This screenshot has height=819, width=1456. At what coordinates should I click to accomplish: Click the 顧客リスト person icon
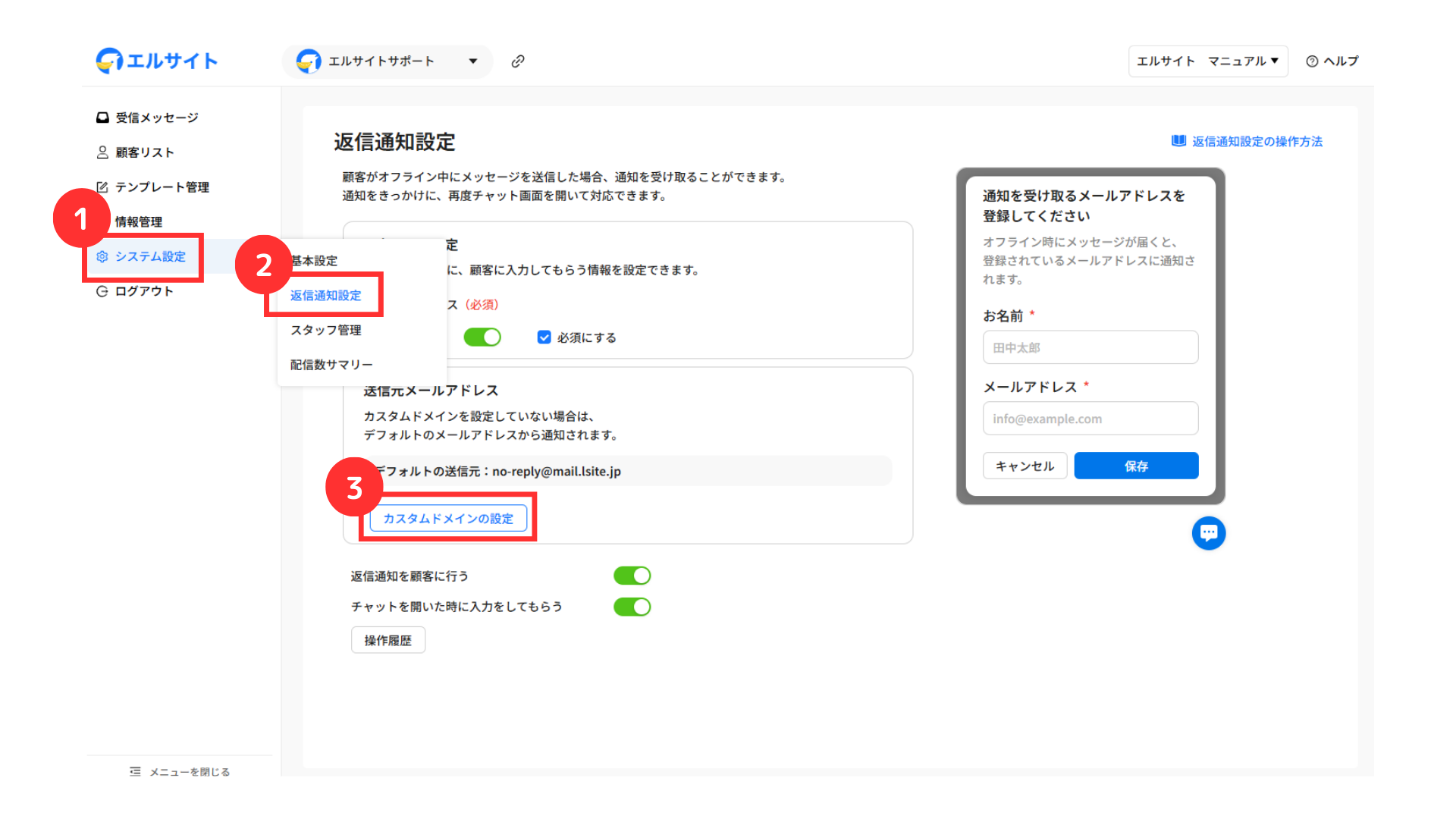(x=102, y=152)
